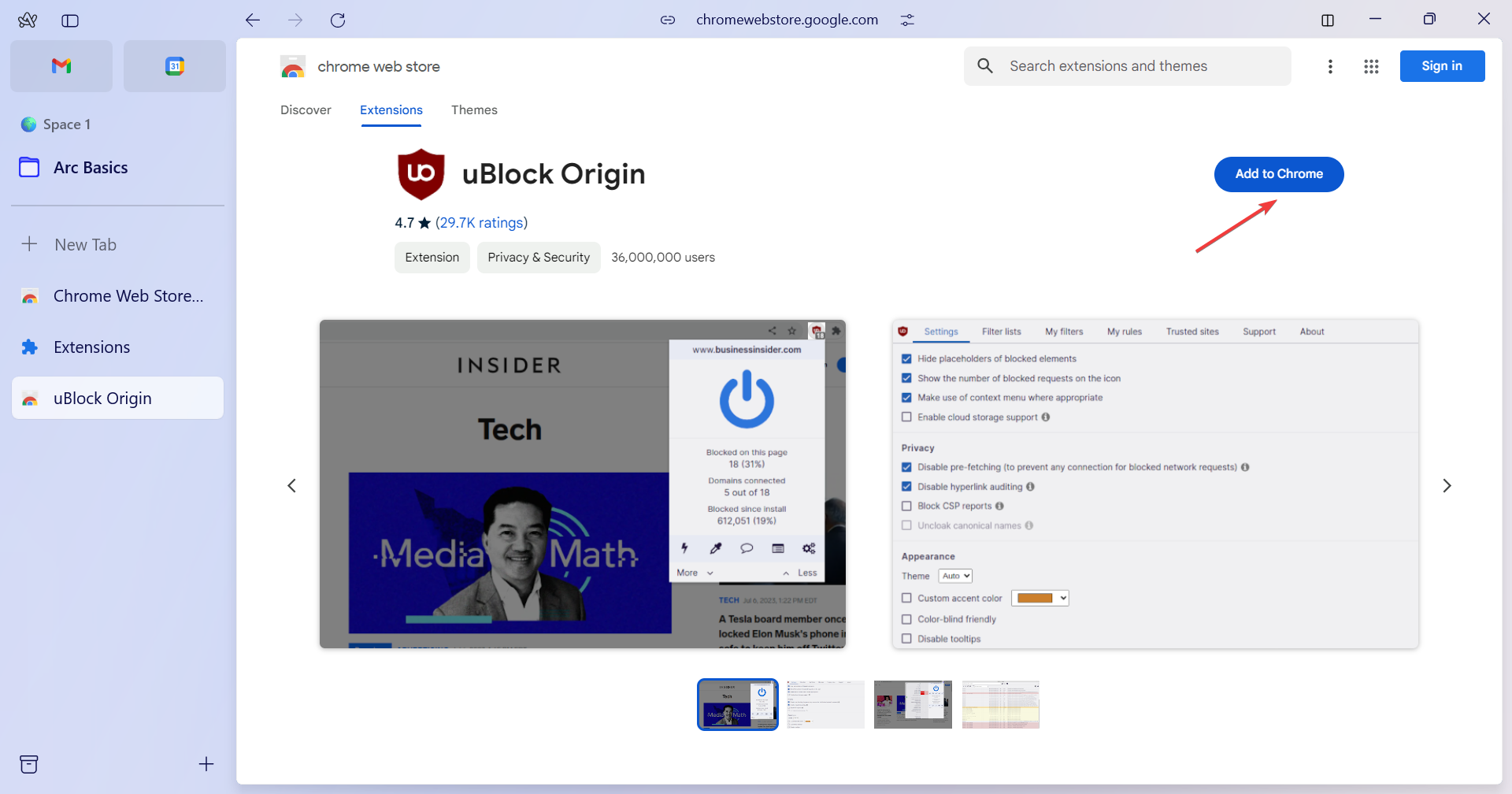Viewport: 1512px width, 794px height.
Task: Click the split view icon
Action: point(1328,20)
